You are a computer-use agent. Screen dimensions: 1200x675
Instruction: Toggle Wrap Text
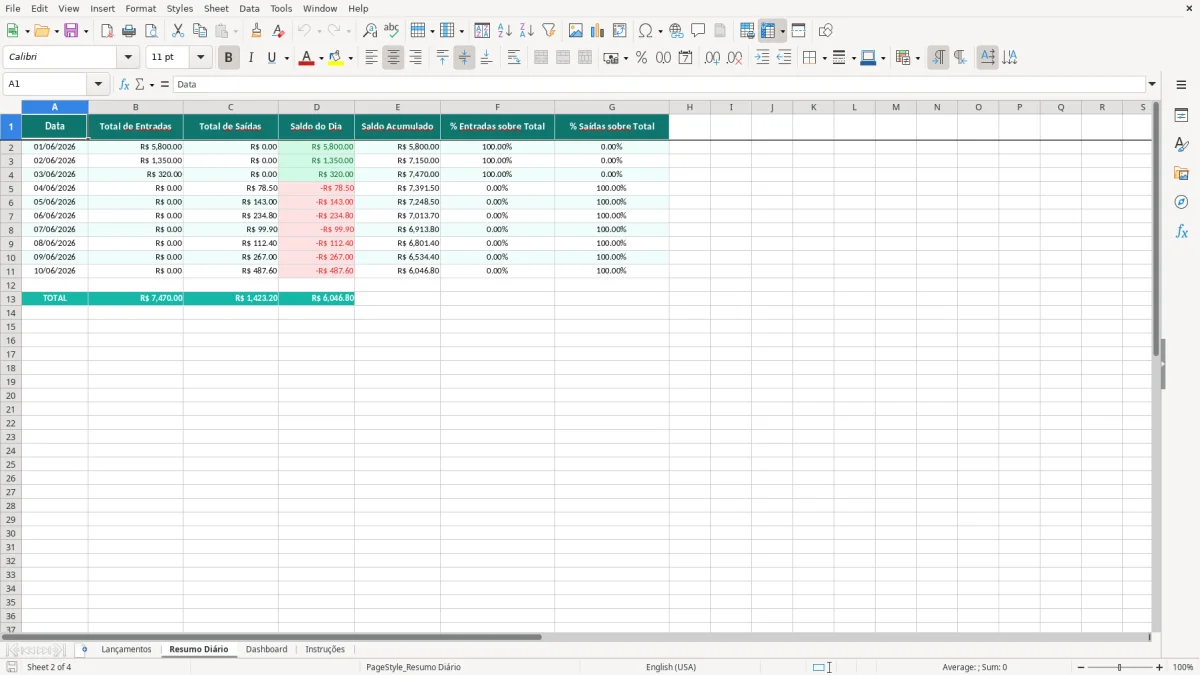[x=514, y=58]
